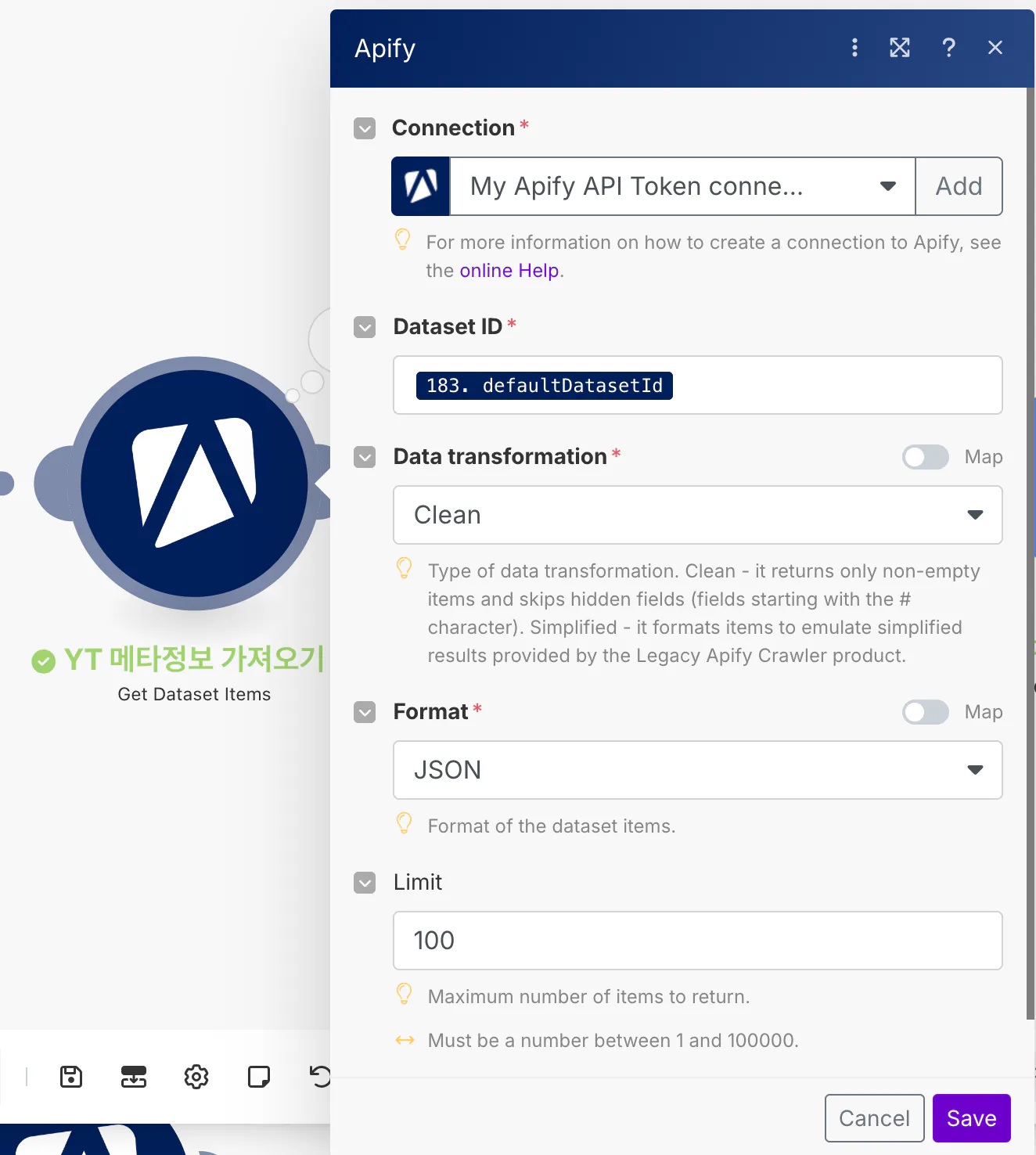The width and height of the screenshot is (1036, 1155).
Task: Click the notes icon in bottom toolbar
Action: (259, 1077)
